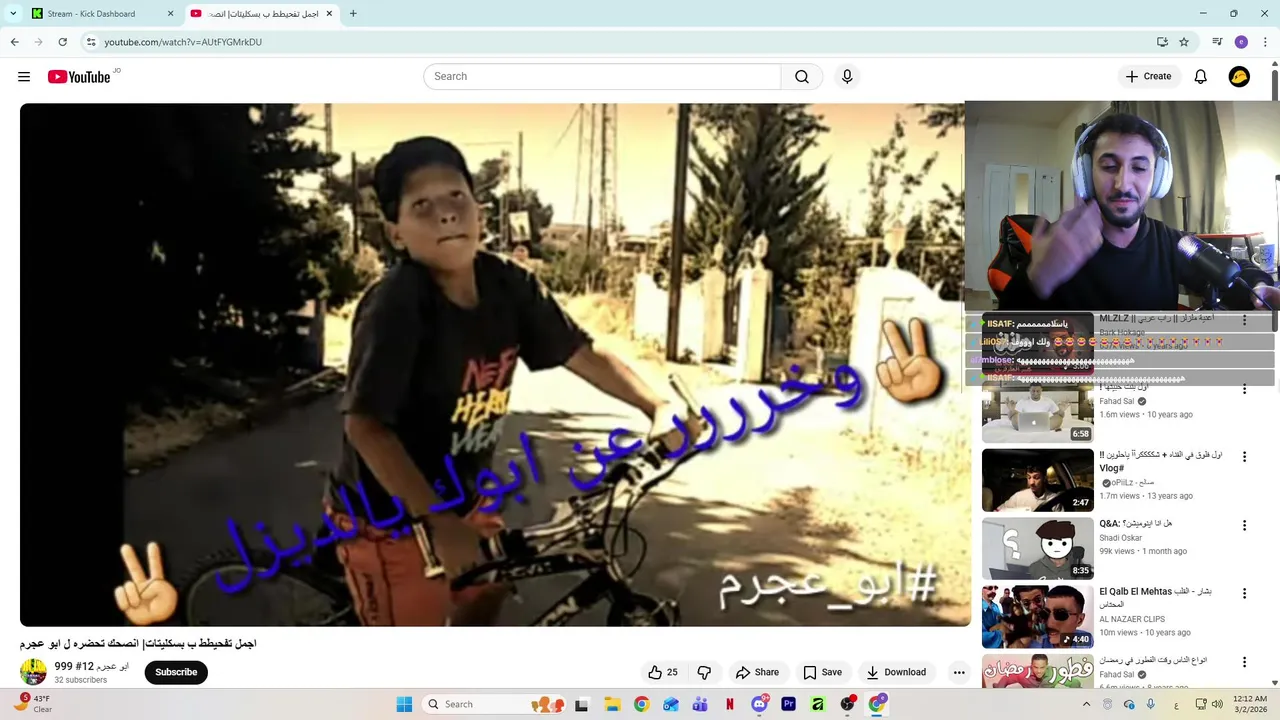This screenshot has width=1280, height=720.
Task: Open options for Q&A video
Action: click(1244, 526)
